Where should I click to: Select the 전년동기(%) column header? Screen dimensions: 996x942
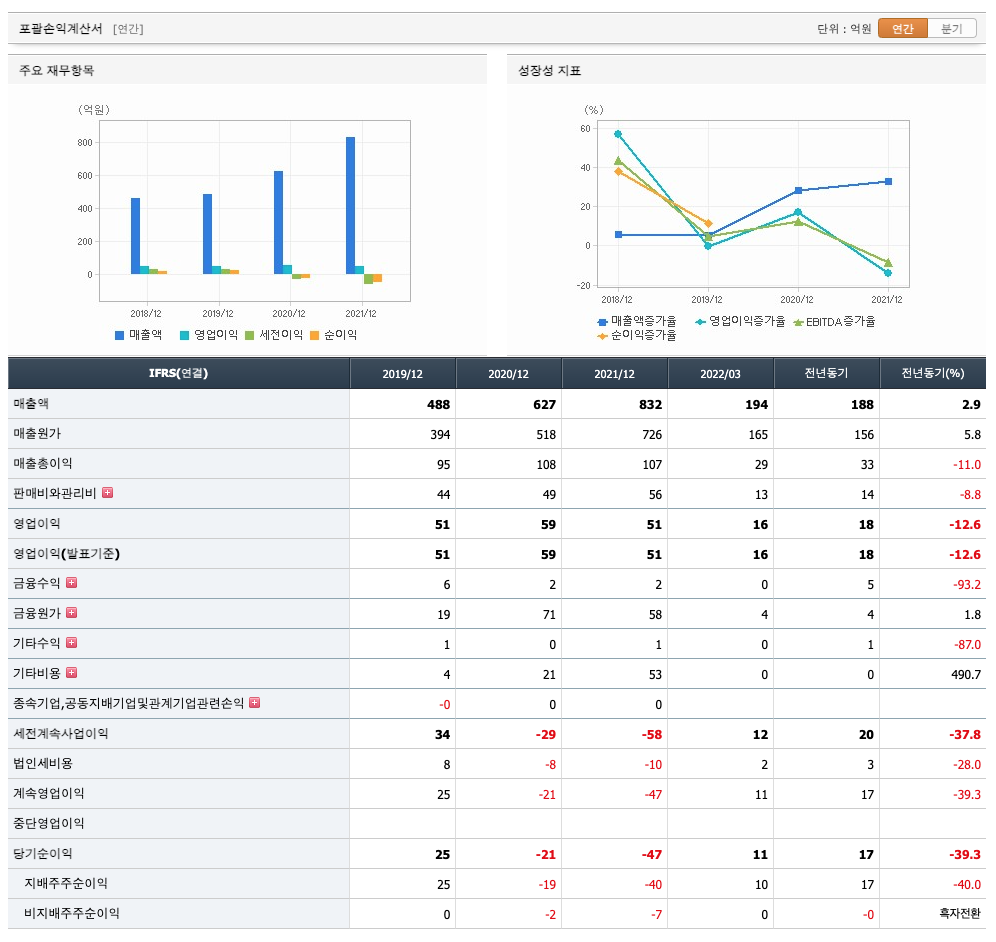tap(933, 373)
